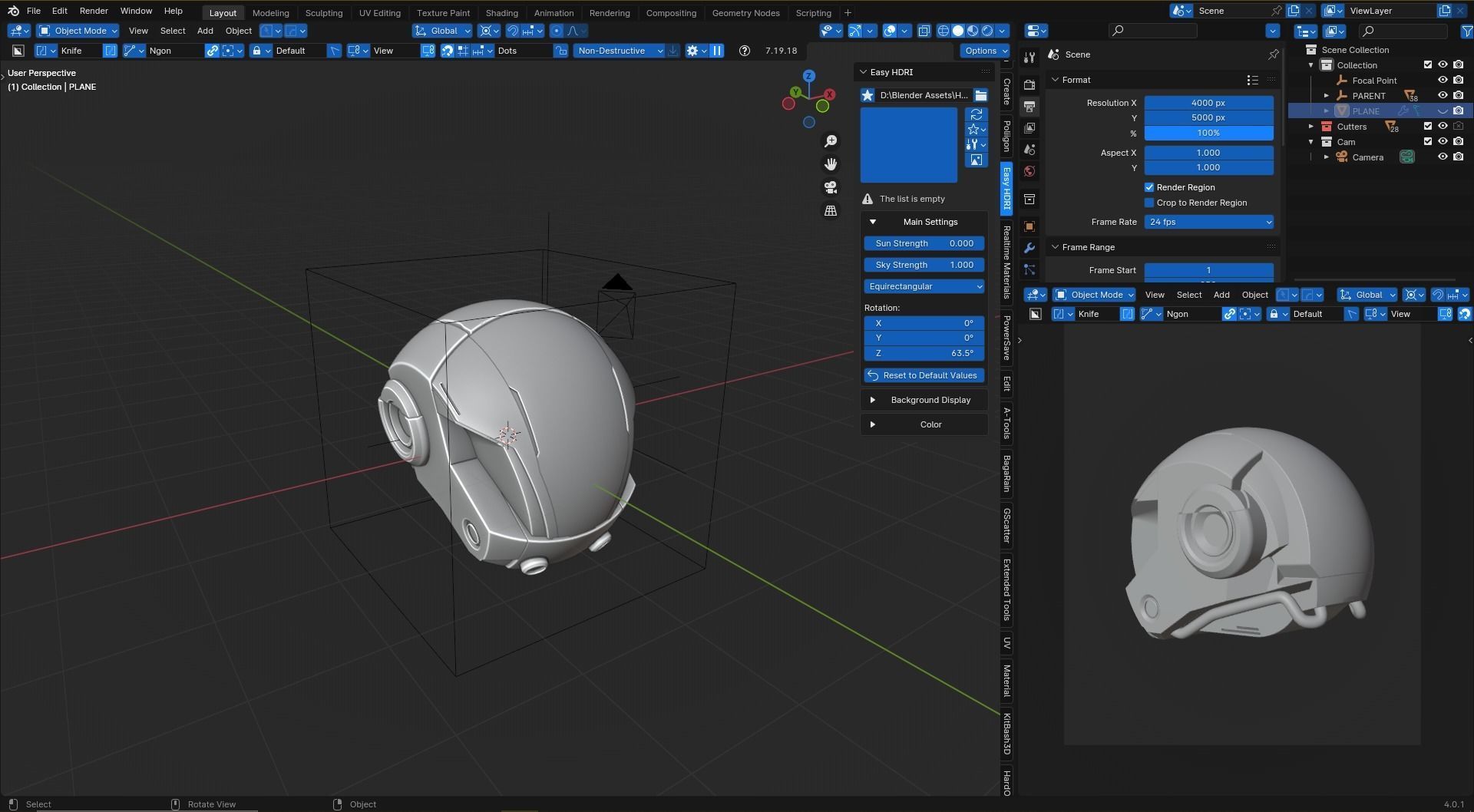The height and width of the screenshot is (812, 1474).
Task: Collapse the Frame Range panel
Action: 1055,247
